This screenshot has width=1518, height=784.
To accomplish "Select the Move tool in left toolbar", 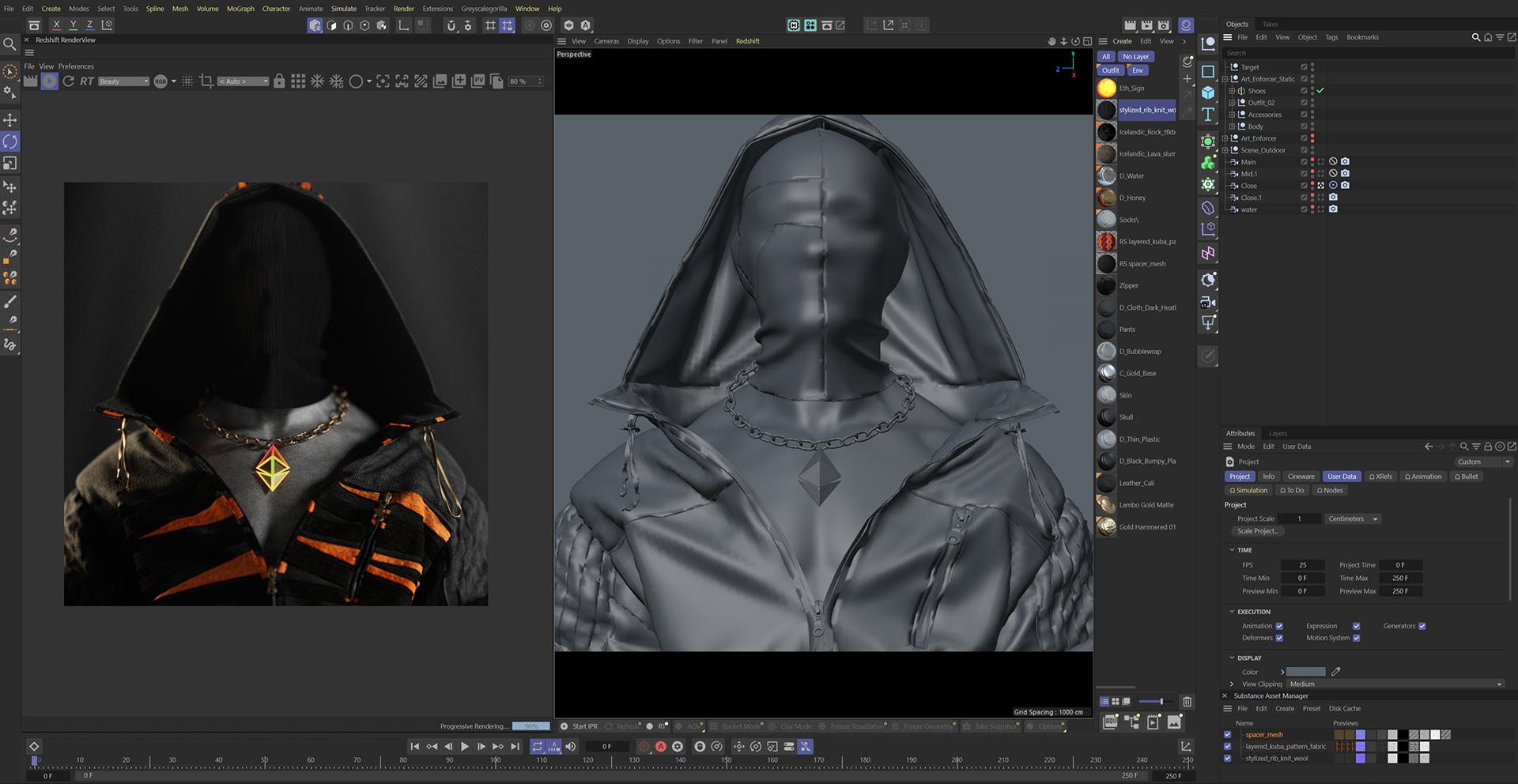I will [10, 120].
